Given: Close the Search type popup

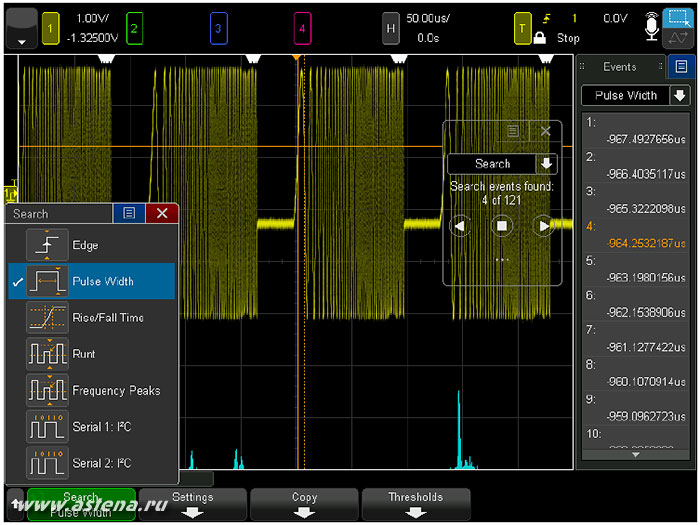Looking at the screenshot, I should click(x=162, y=213).
